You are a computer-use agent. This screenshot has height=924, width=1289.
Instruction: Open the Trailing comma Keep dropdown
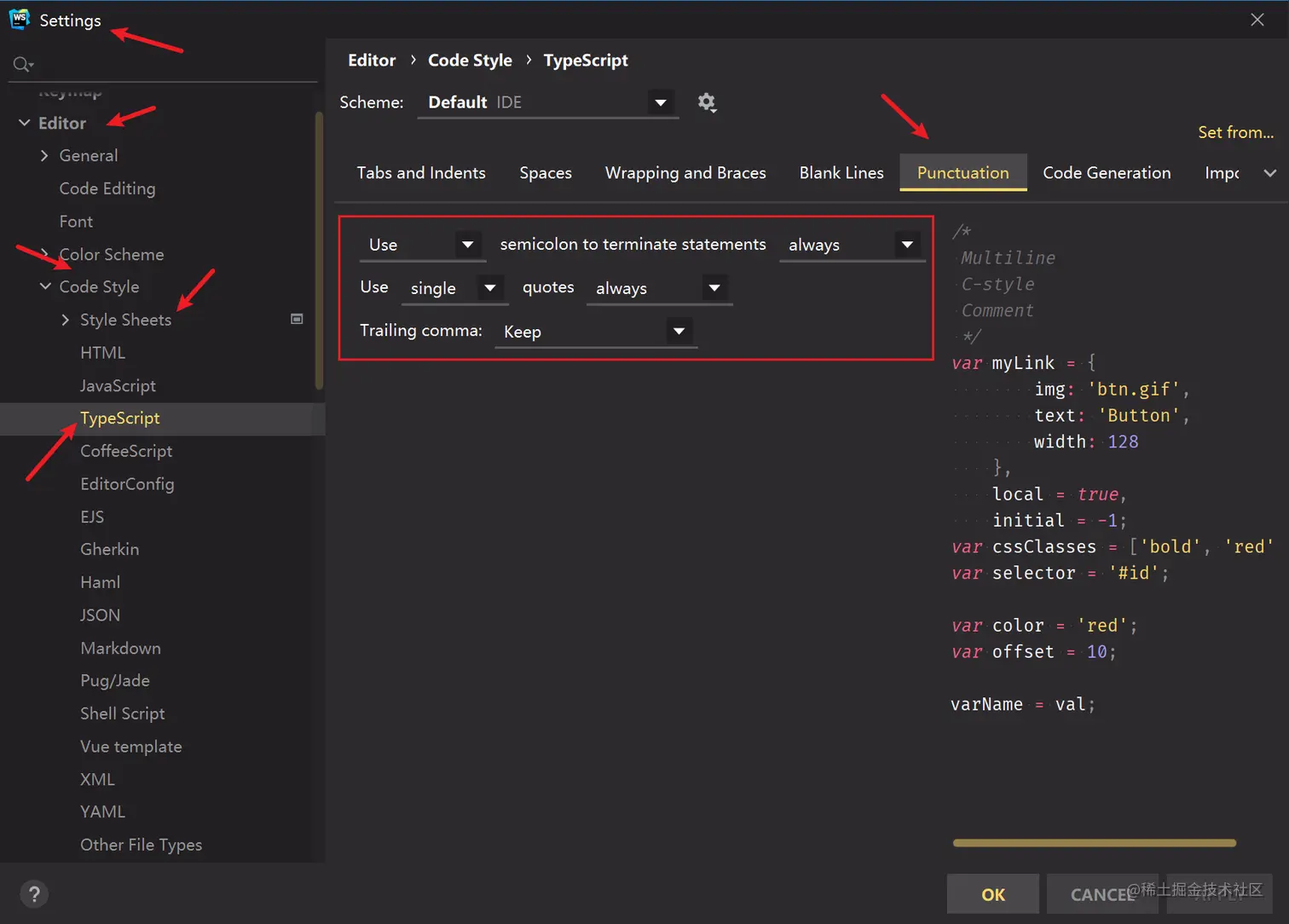tap(596, 332)
